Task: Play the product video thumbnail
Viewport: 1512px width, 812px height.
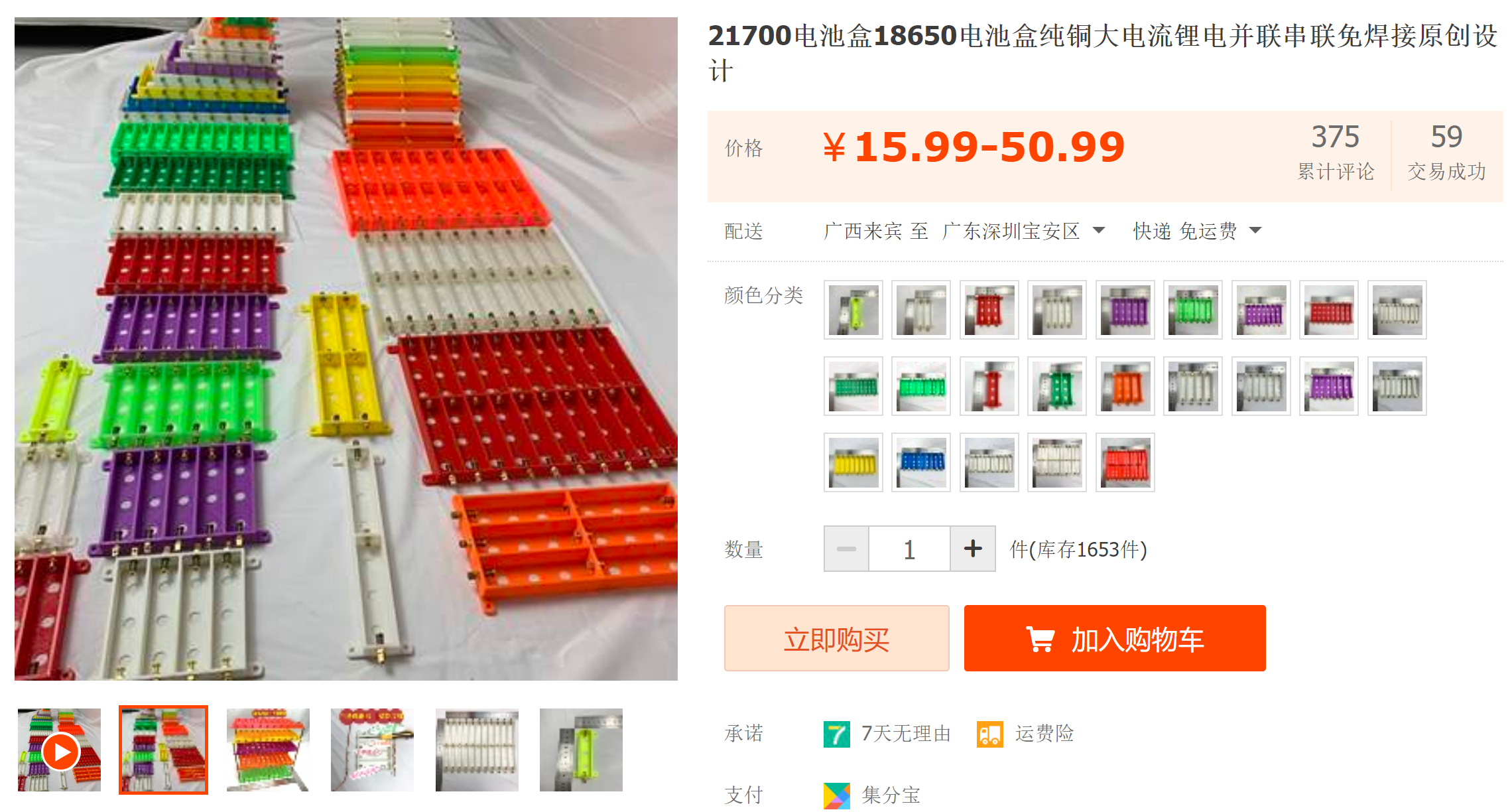Action: coord(60,751)
